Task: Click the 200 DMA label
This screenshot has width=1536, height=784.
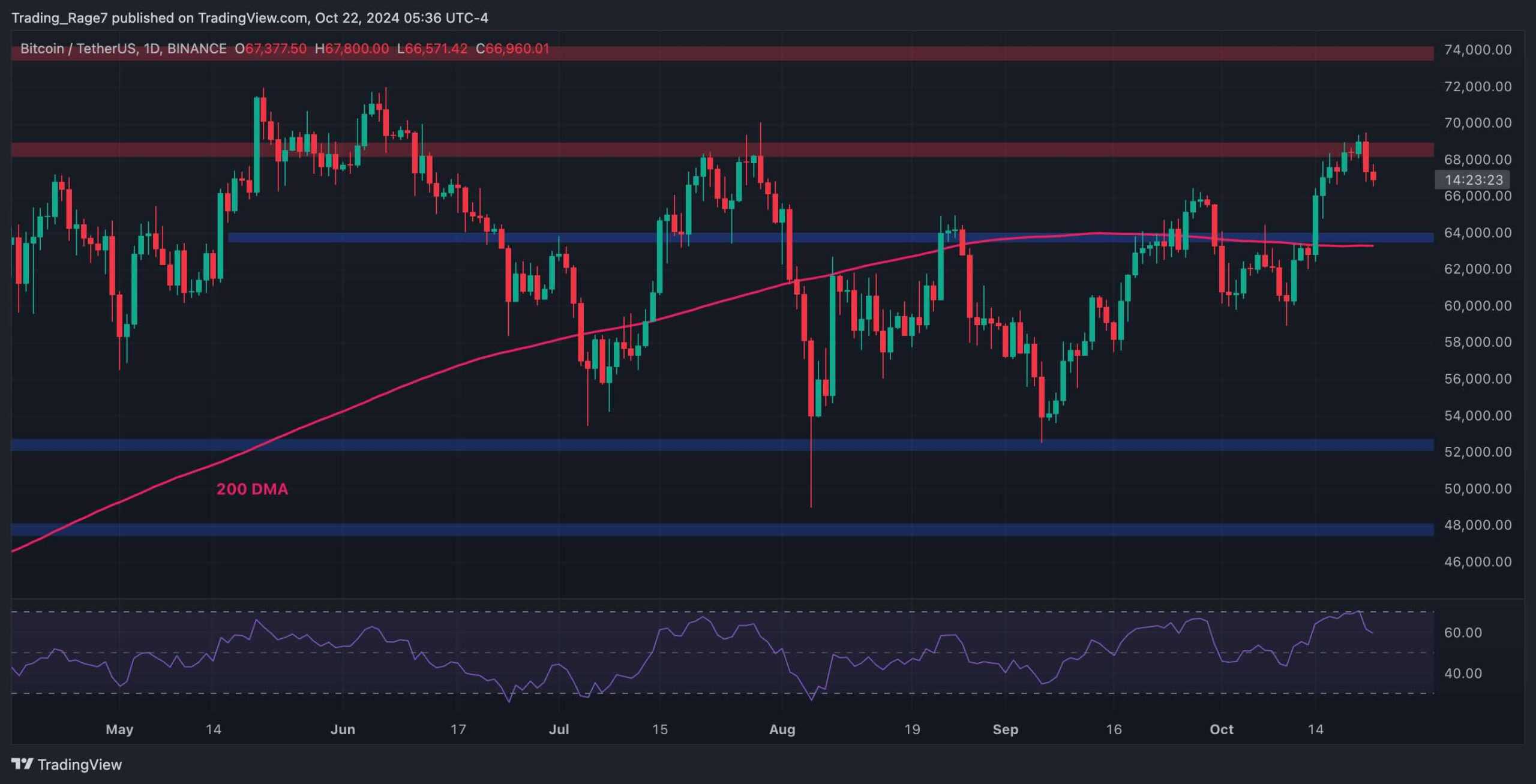Action: (252, 489)
